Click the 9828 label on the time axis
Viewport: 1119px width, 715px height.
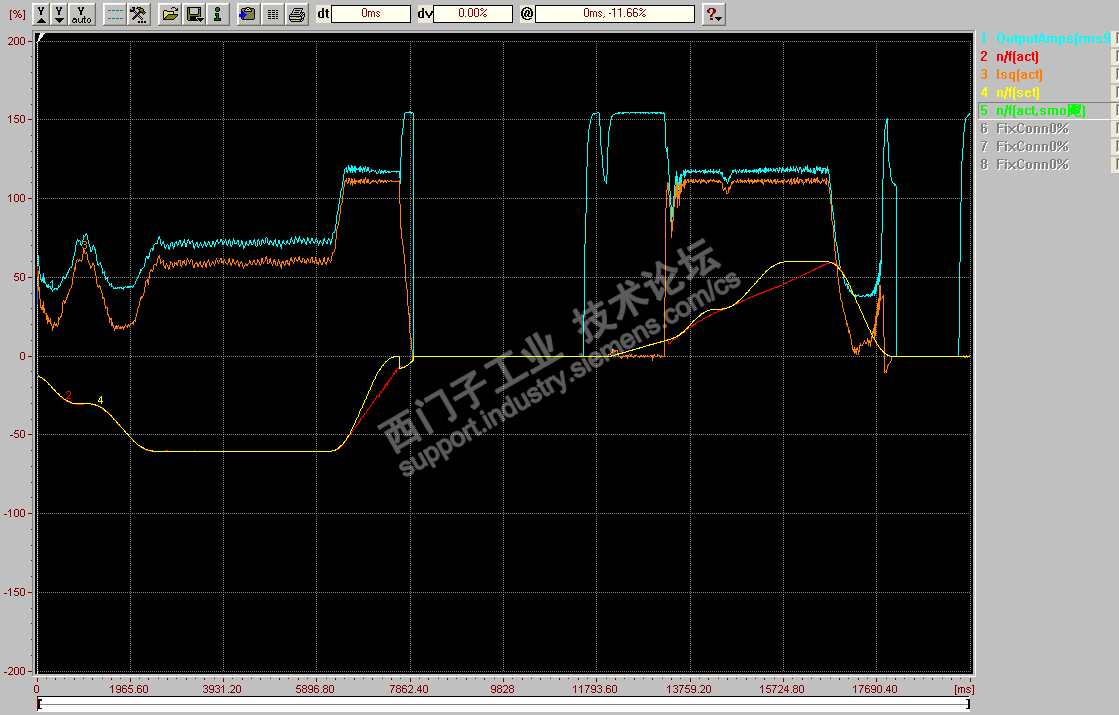tap(502, 689)
